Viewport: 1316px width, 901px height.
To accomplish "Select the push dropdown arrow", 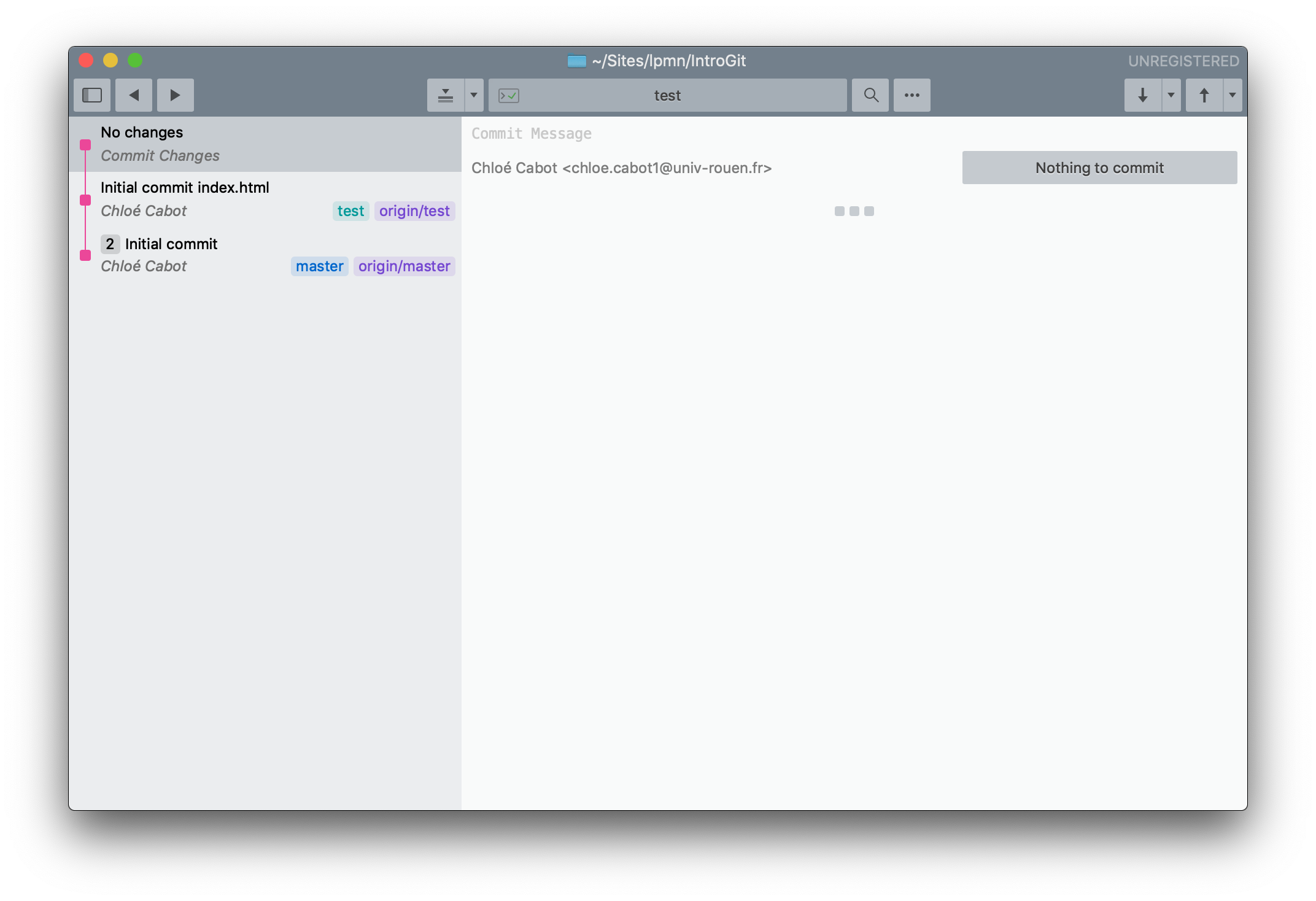I will pyautogui.click(x=1231, y=95).
